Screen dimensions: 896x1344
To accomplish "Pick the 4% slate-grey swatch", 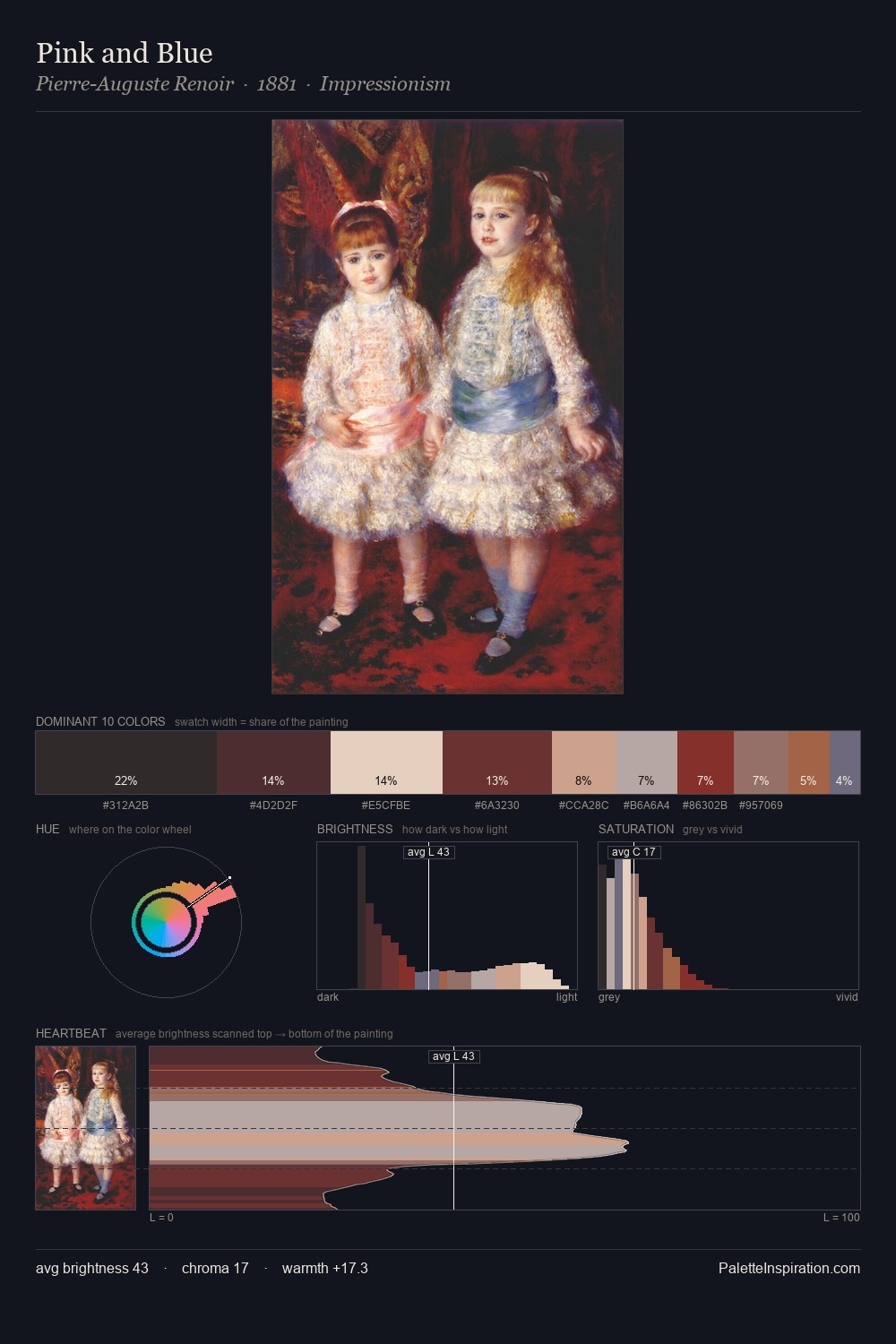I will (845, 762).
